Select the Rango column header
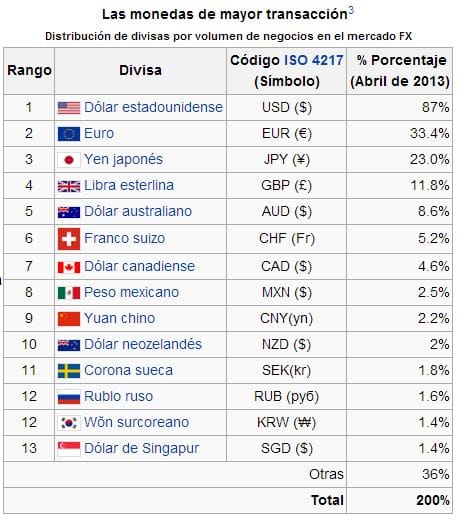This screenshot has width=461, height=520. coord(29,71)
